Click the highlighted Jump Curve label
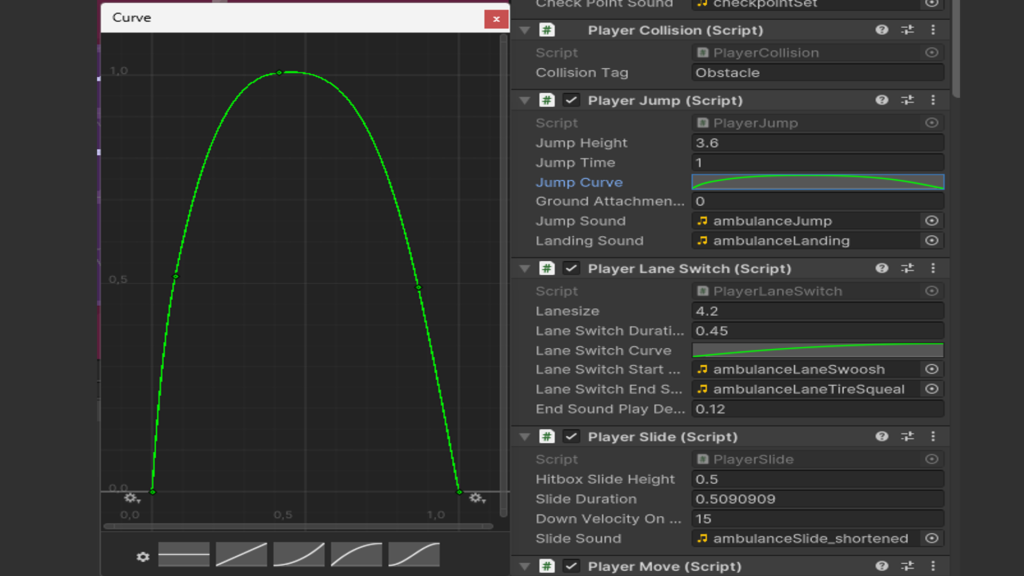This screenshot has height=576, width=1024. point(579,182)
